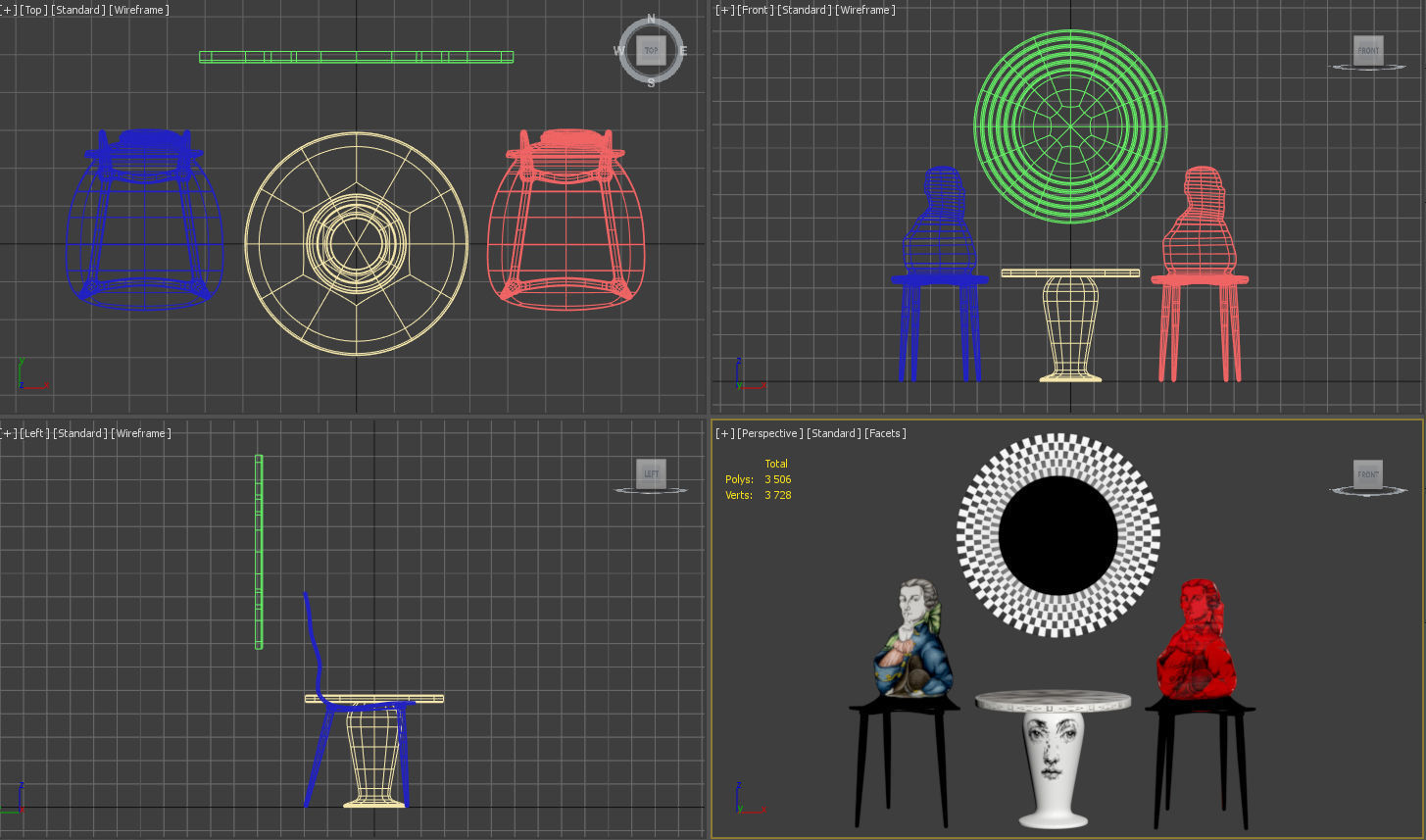1426x840 pixels.
Task: Select the round table wireframe in the Top viewport
Action: tap(356, 243)
